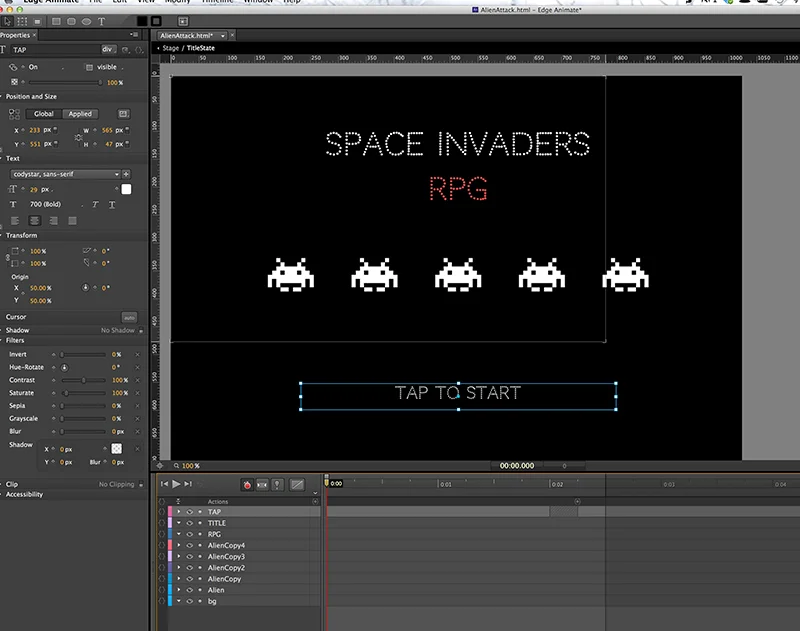
Task: Align text left
Action: click(x=15, y=220)
